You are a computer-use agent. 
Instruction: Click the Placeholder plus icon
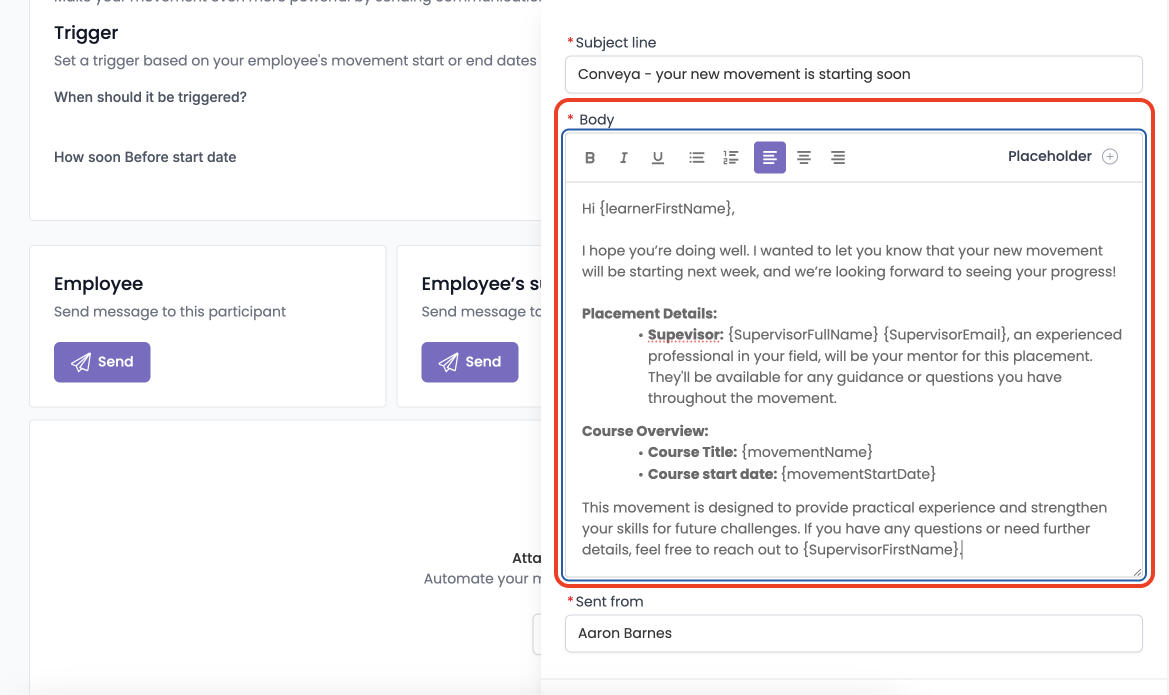(x=1110, y=157)
